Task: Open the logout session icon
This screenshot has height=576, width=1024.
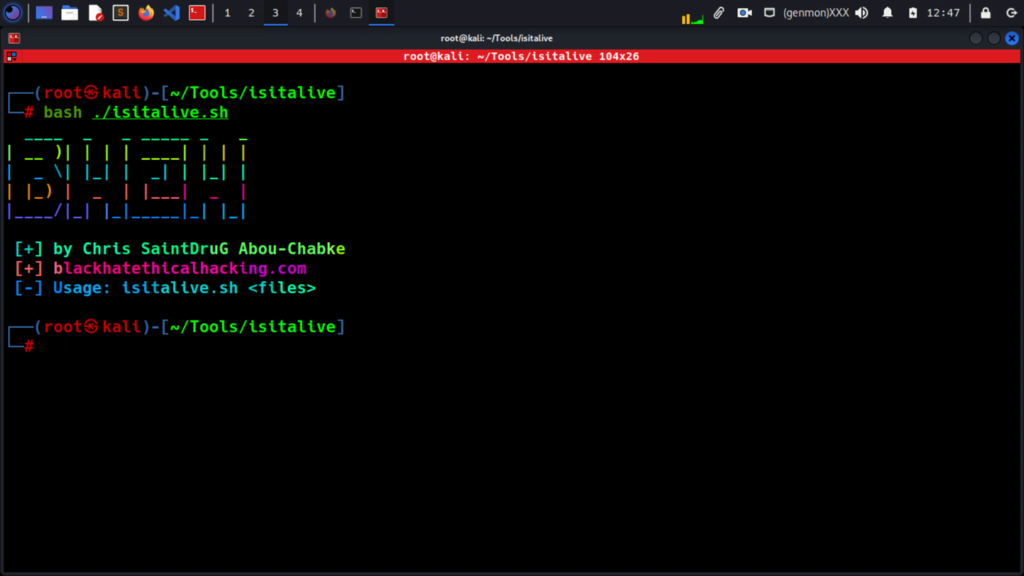Action: click(1010, 13)
